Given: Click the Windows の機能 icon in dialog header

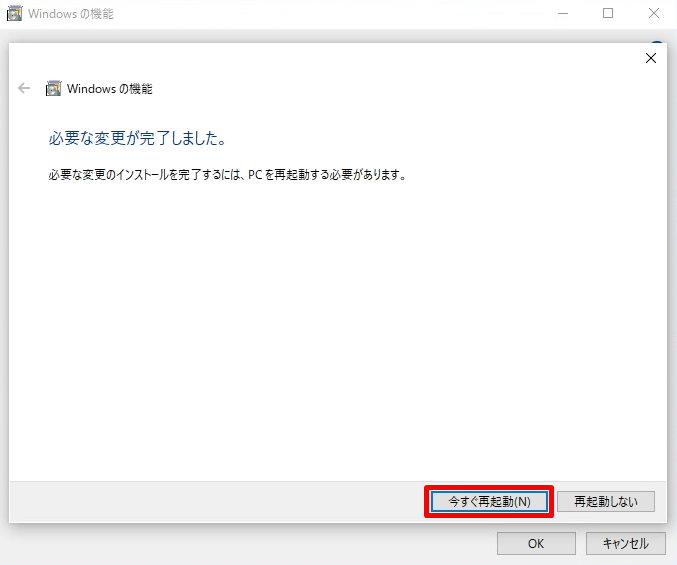Looking at the screenshot, I should [54, 88].
